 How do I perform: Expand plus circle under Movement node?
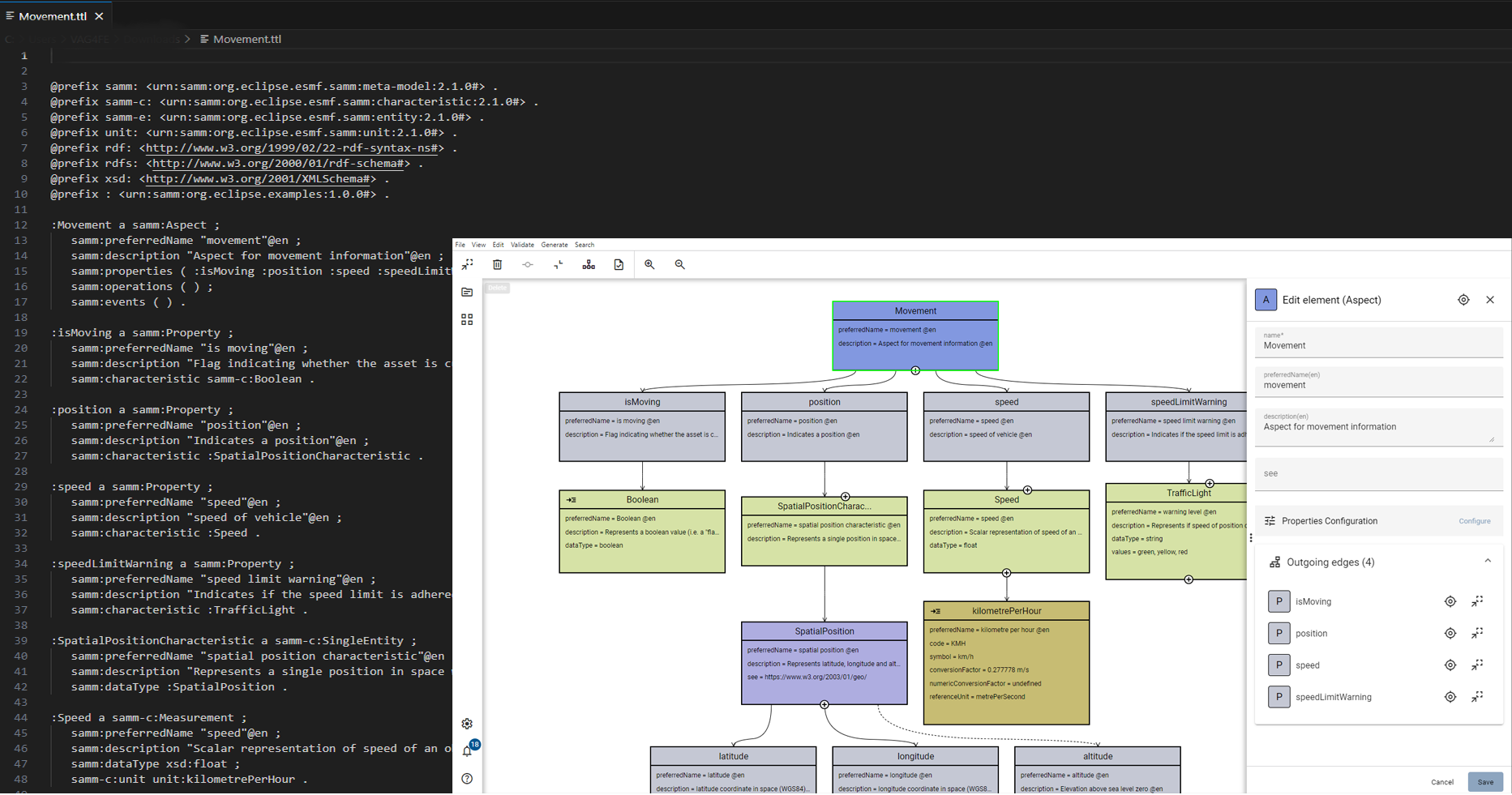pos(915,370)
